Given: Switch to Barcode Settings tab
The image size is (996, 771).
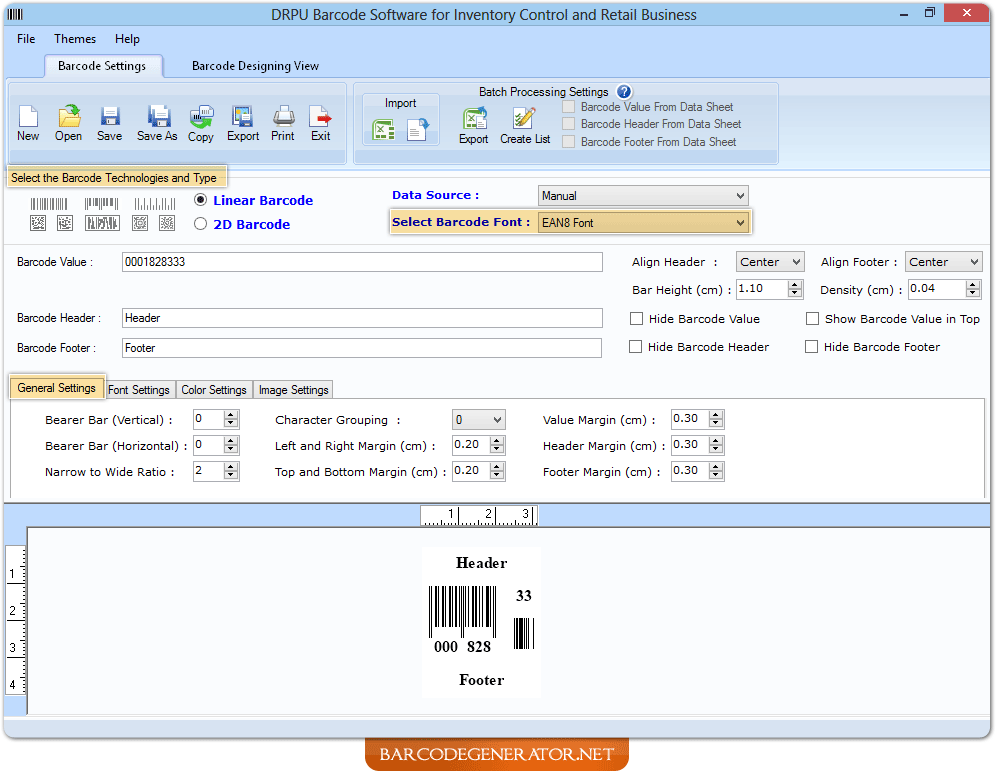Looking at the screenshot, I should [102, 66].
